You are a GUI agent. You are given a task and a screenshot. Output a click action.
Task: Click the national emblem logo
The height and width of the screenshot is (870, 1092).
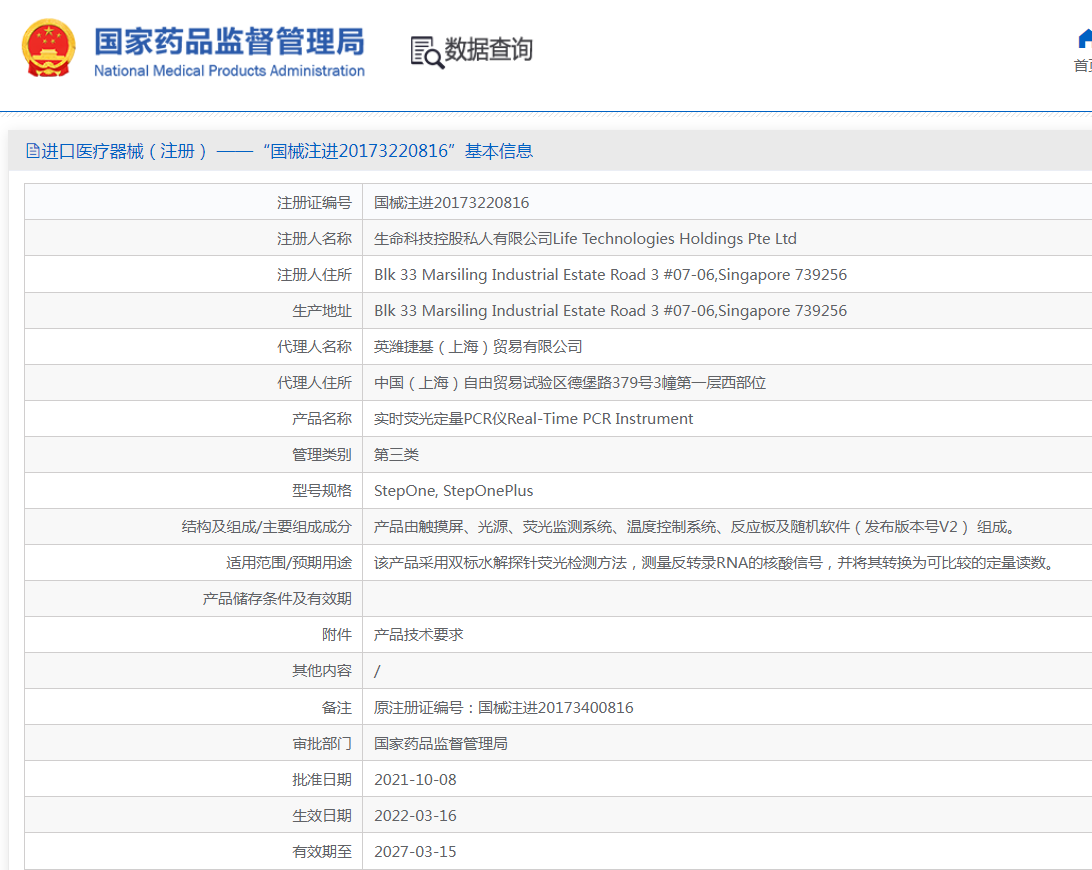pyautogui.click(x=48, y=48)
